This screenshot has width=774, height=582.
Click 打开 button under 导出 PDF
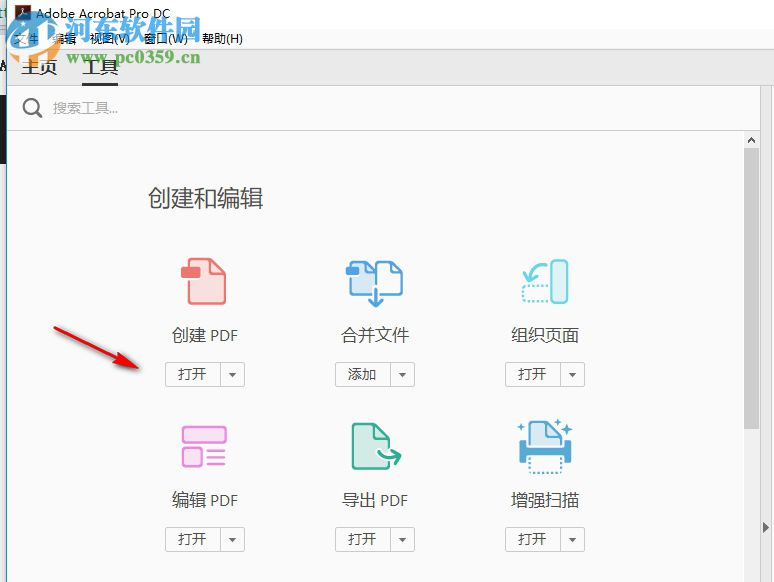(x=362, y=539)
